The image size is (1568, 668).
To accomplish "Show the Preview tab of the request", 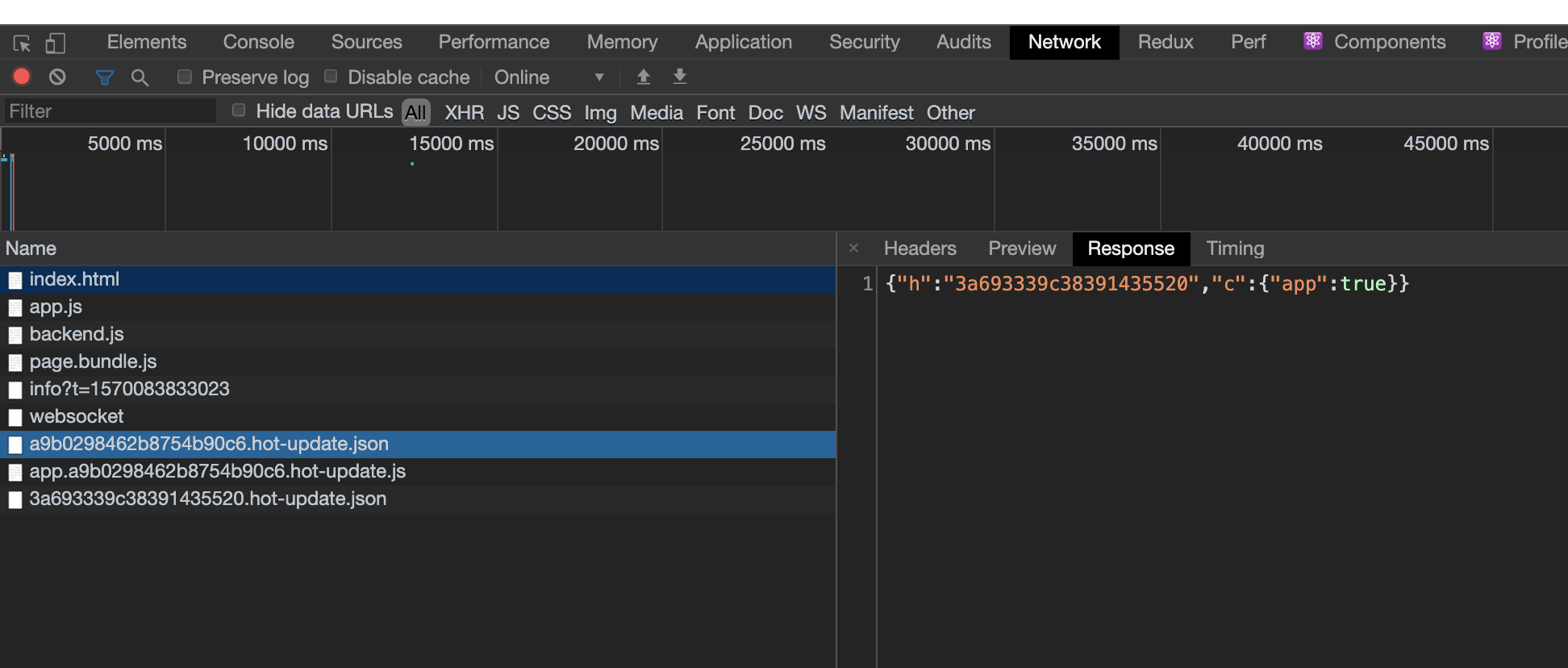I will coord(1022,248).
